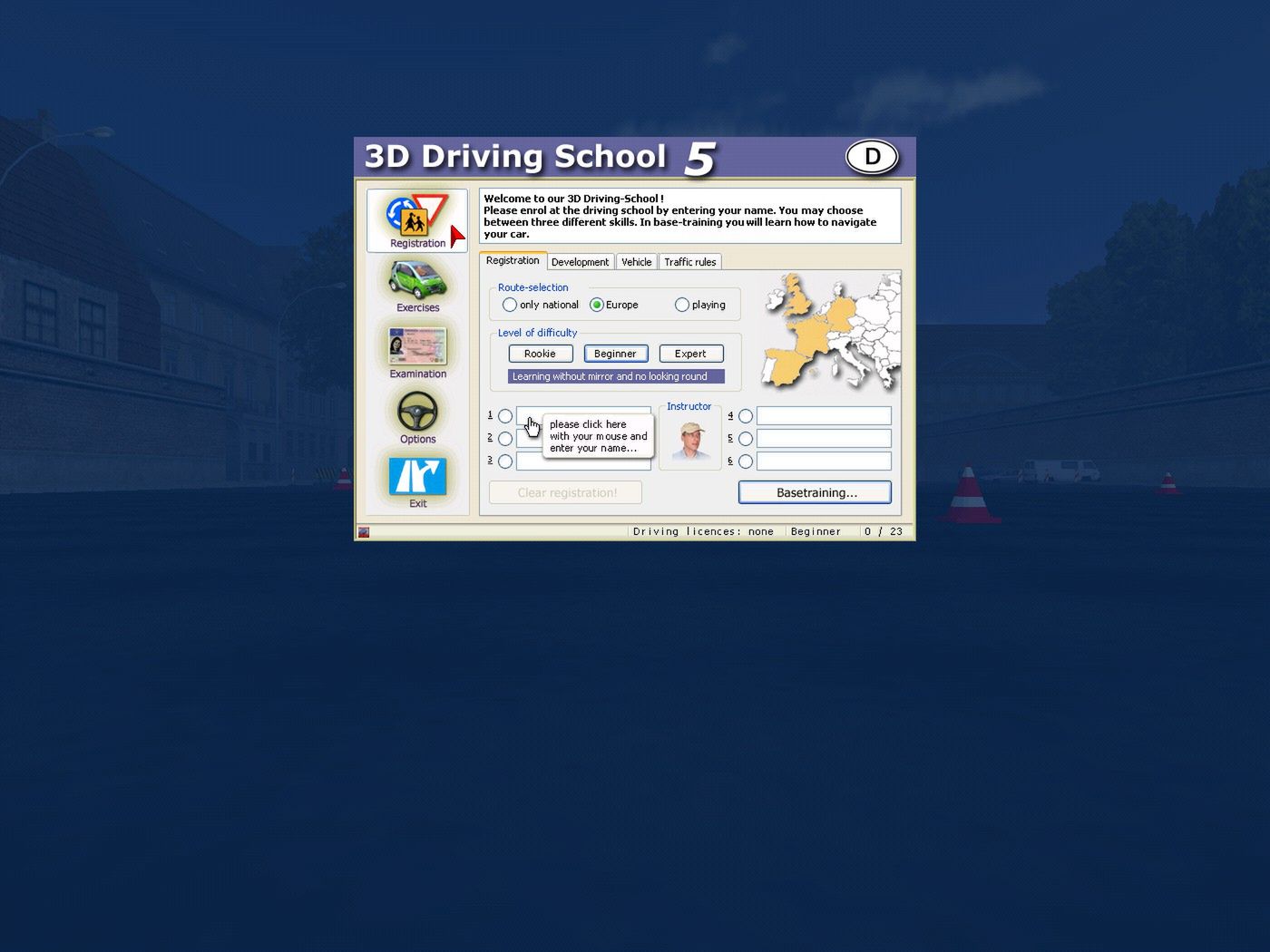This screenshot has width=1270, height=952.
Task: Click name field for slot 3
Action: pos(583,462)
